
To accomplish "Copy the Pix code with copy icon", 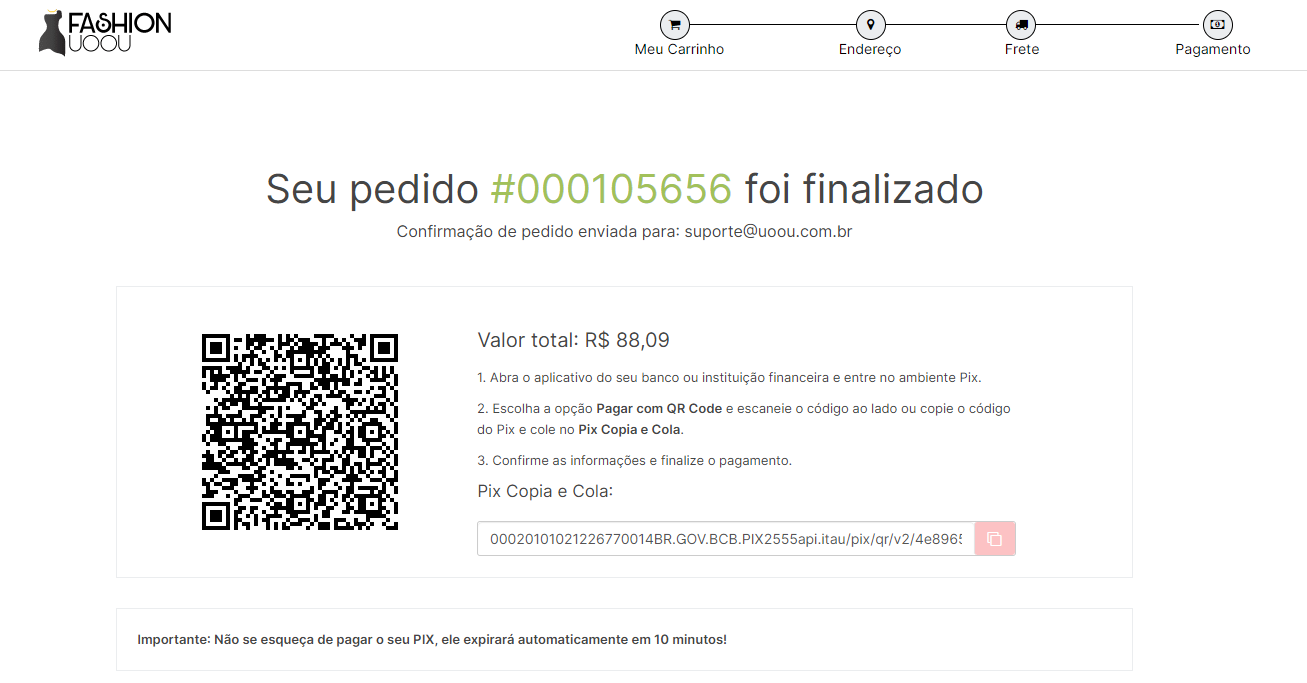I will (x=995, y=539).
